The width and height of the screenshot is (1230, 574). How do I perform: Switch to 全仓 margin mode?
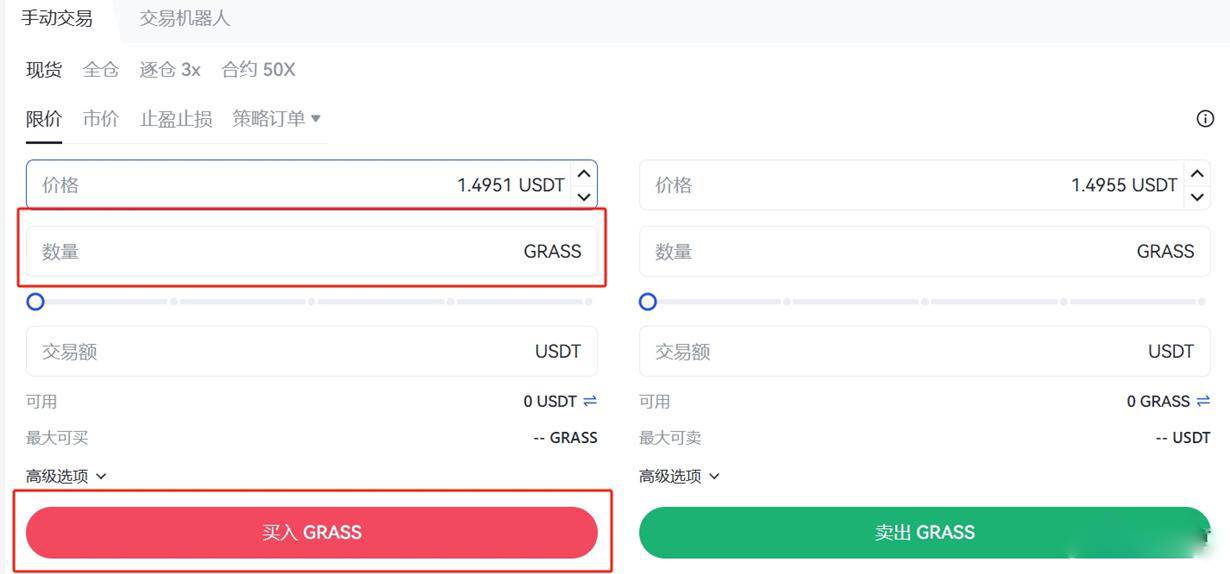pos(101,70)
